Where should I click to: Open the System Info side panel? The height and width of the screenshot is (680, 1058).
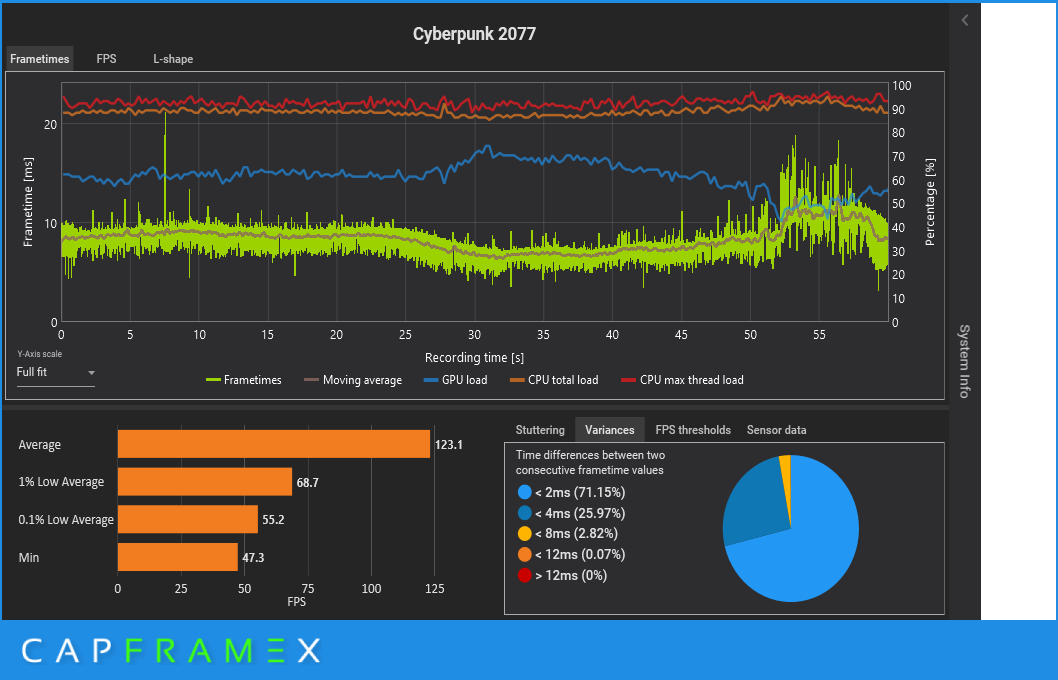[963, 360]
